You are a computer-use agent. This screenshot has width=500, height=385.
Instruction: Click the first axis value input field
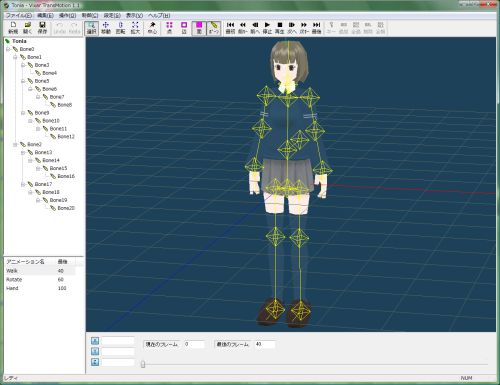118,341
